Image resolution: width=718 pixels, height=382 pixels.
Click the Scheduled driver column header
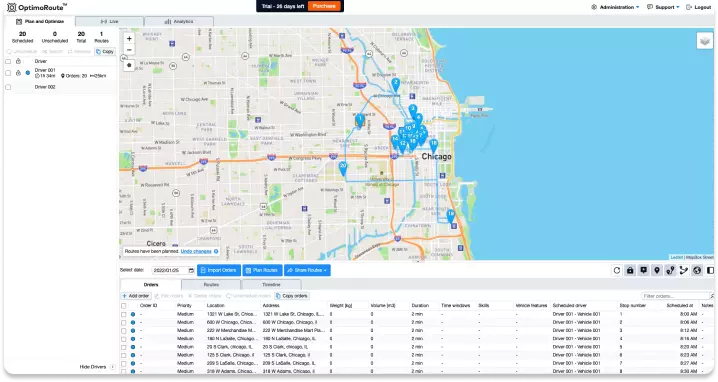(x=570, y=306)
